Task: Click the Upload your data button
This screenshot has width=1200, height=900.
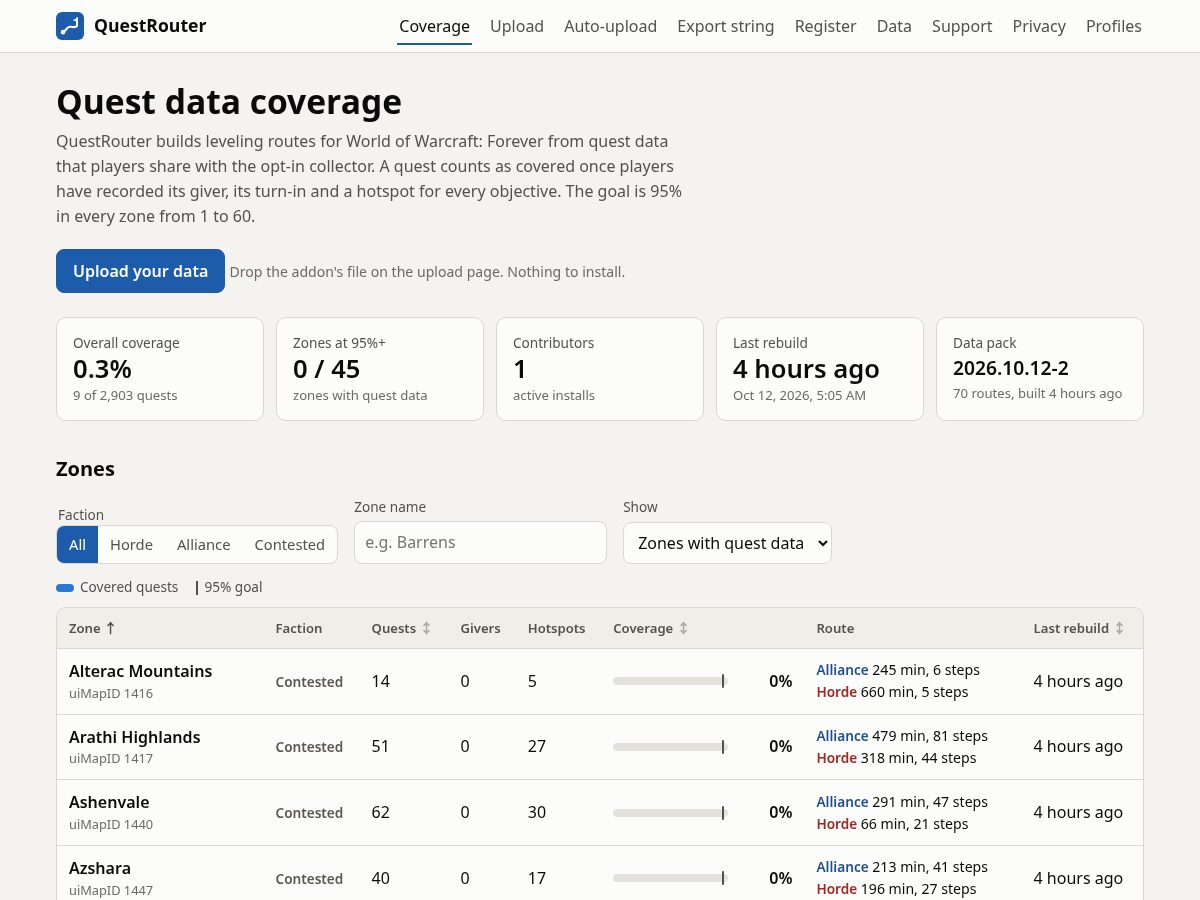Action: [x=140, y=271]
